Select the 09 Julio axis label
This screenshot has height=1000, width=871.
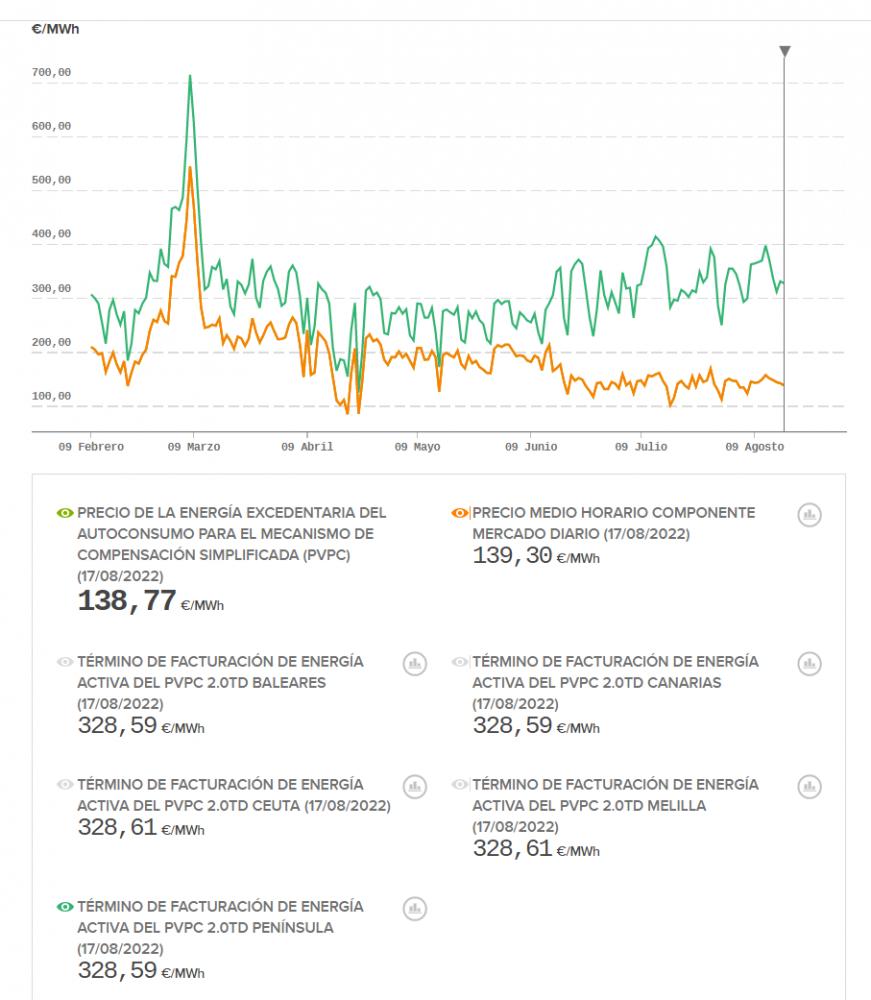click(x=641, y=447)
